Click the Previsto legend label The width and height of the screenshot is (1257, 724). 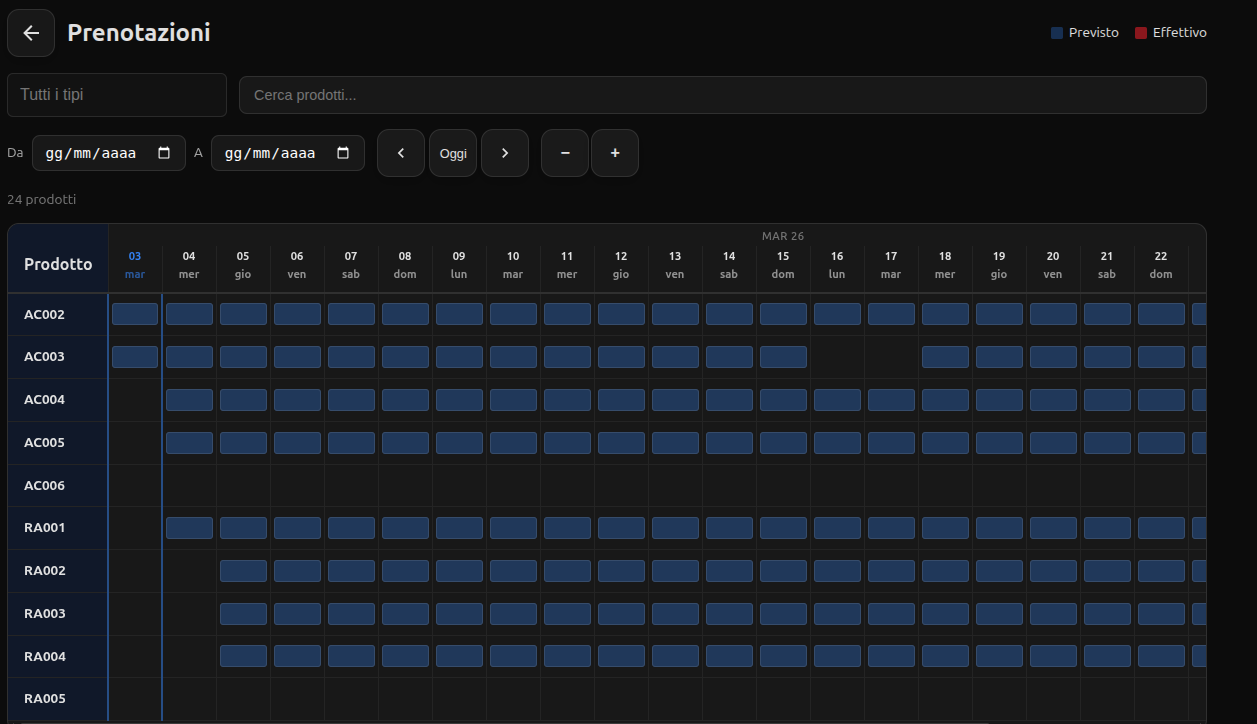point(1094,33)
